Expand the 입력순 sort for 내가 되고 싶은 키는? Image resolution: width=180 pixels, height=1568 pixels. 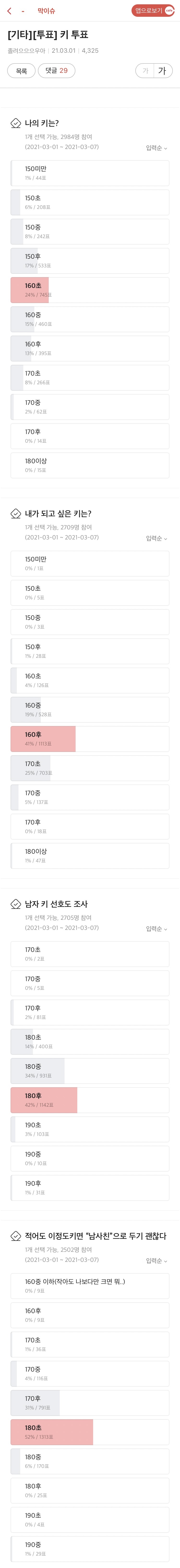156,538
